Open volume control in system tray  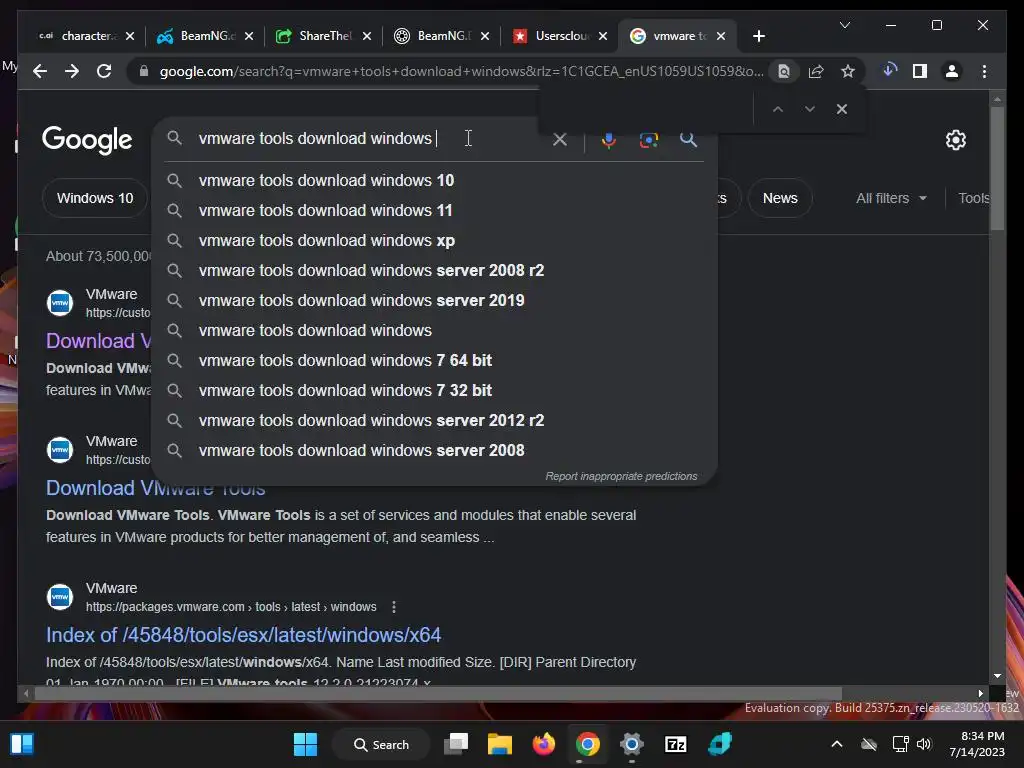tap(923, 744)
